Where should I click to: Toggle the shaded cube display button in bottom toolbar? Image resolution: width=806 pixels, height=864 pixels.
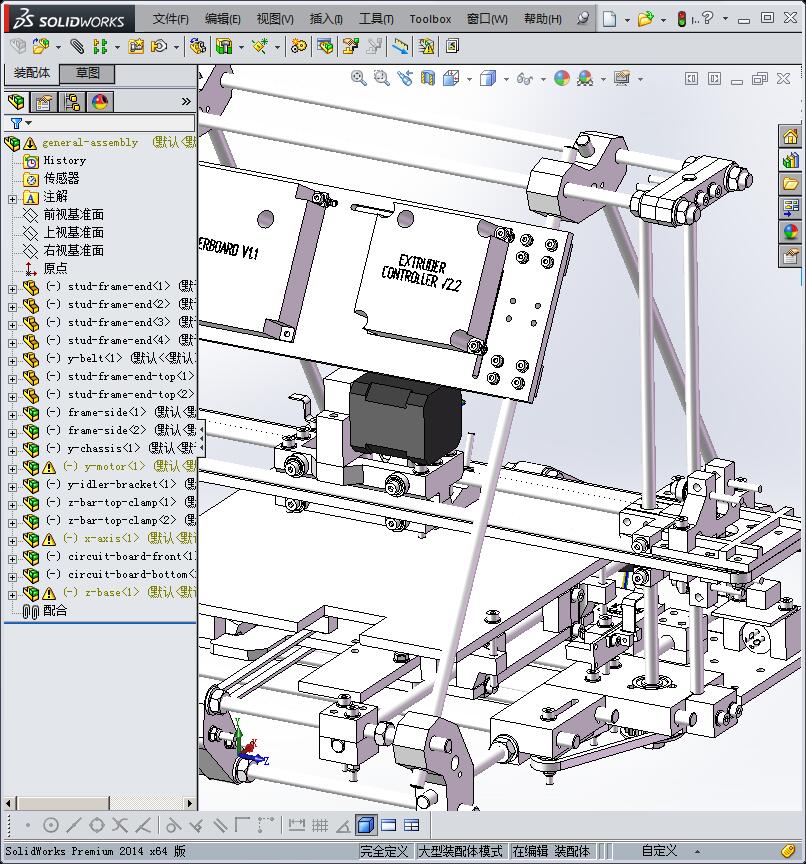click(365, 825)
